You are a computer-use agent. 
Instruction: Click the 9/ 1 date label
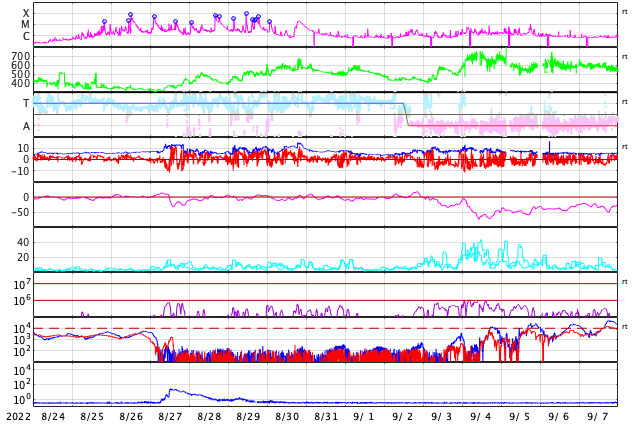(x=364, y=416)
